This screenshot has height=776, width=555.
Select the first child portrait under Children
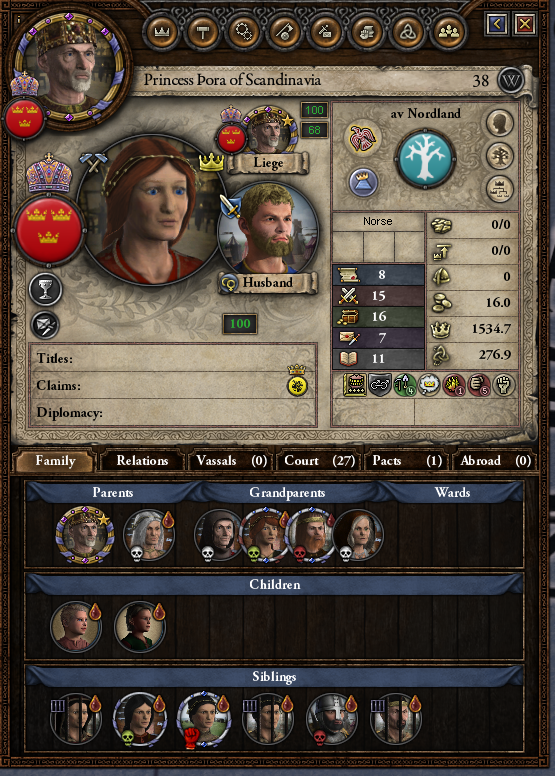pyautogui.click(x=76, y=627)
